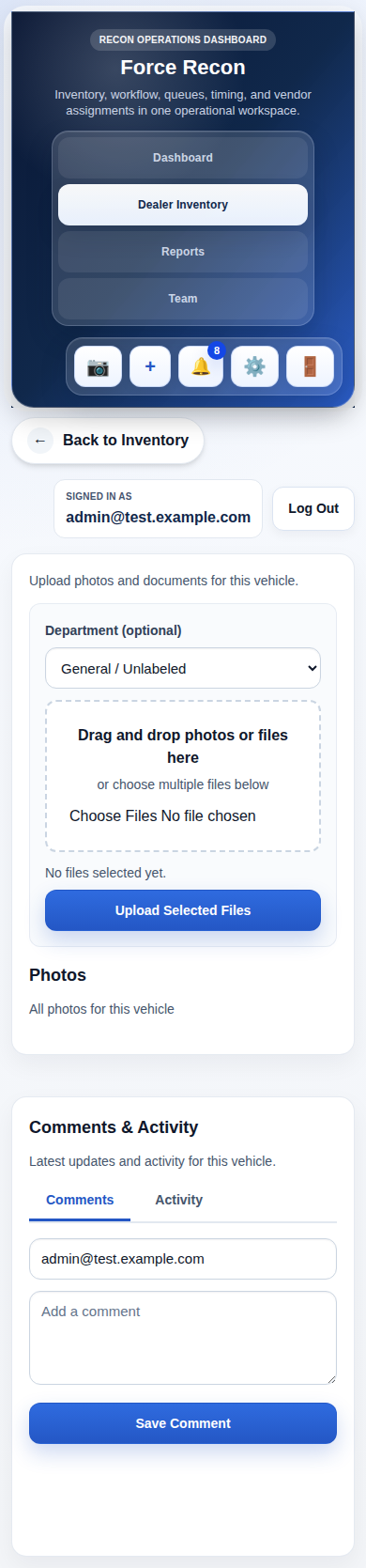Click the notification badge showing 8
The height and width of the screenshot is (1568, 366).
[217, 350]
